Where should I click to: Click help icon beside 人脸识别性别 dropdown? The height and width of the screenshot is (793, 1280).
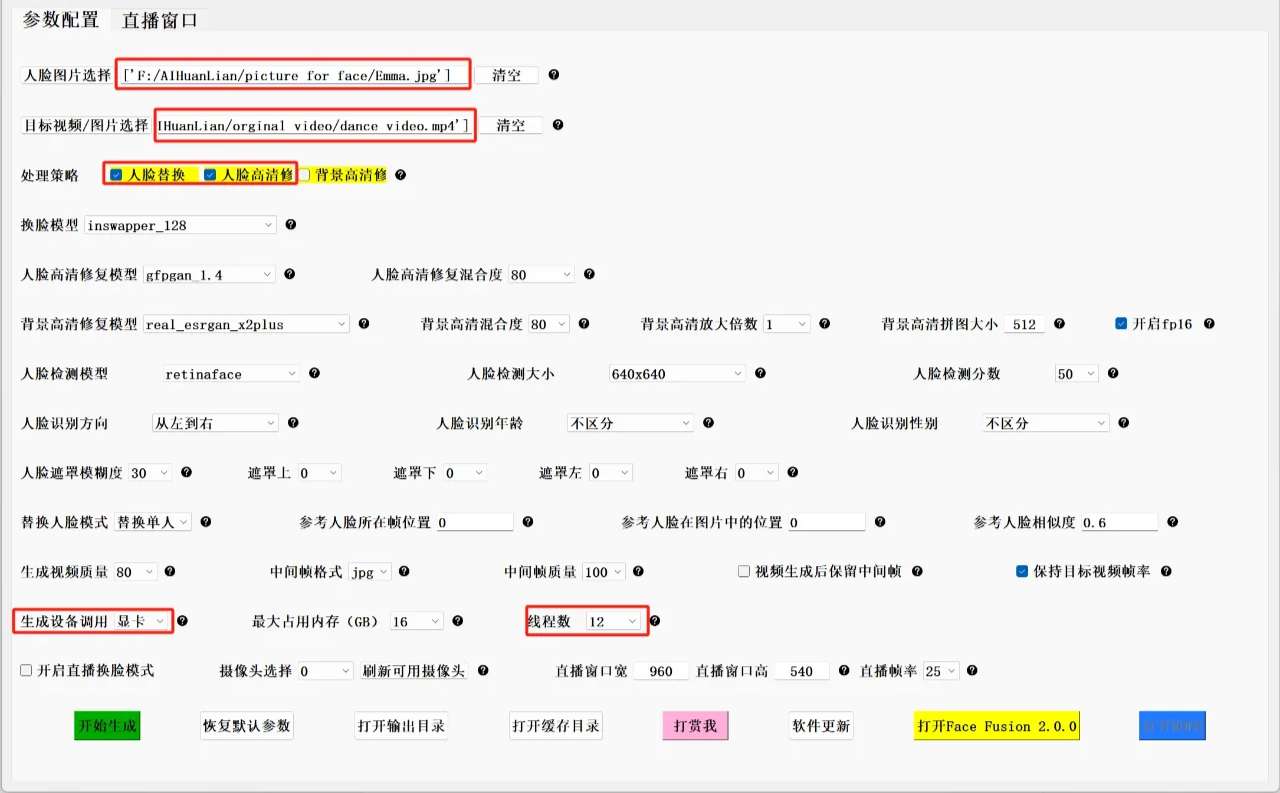tap(1124, 423)
